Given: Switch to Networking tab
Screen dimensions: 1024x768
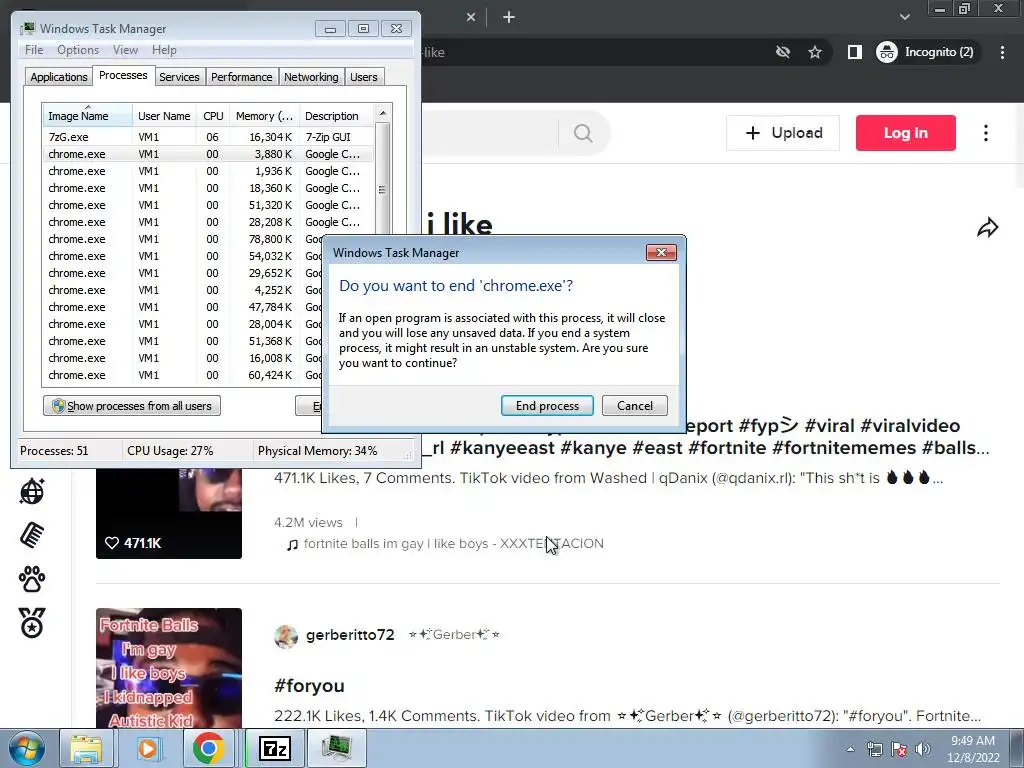Looking at the screenshot, I should click(x=311, y=77).
